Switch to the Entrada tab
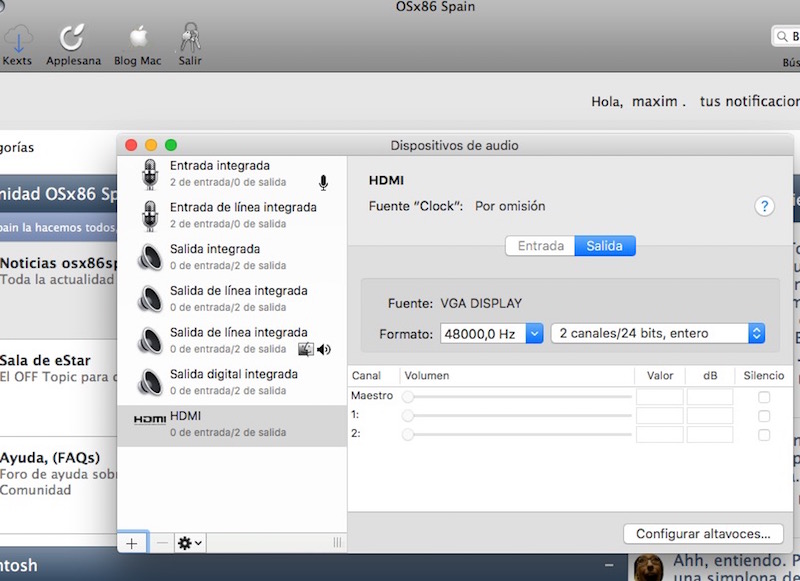This screenshot has width=800, height=581. (540, 246)
